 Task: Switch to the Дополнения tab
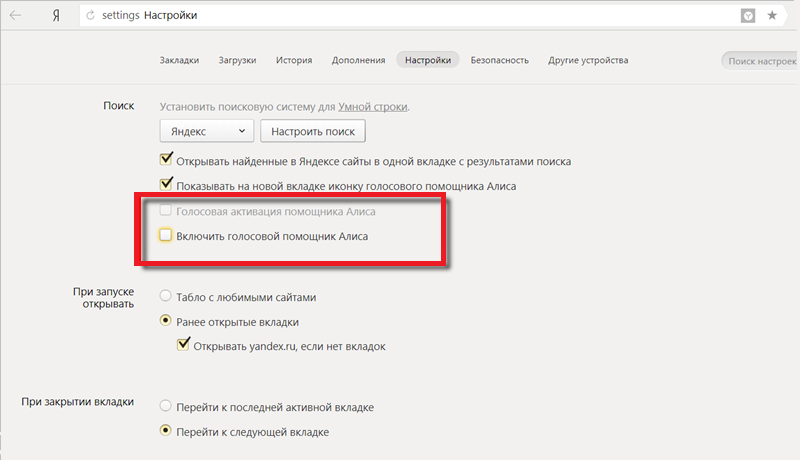click(358, 60)
